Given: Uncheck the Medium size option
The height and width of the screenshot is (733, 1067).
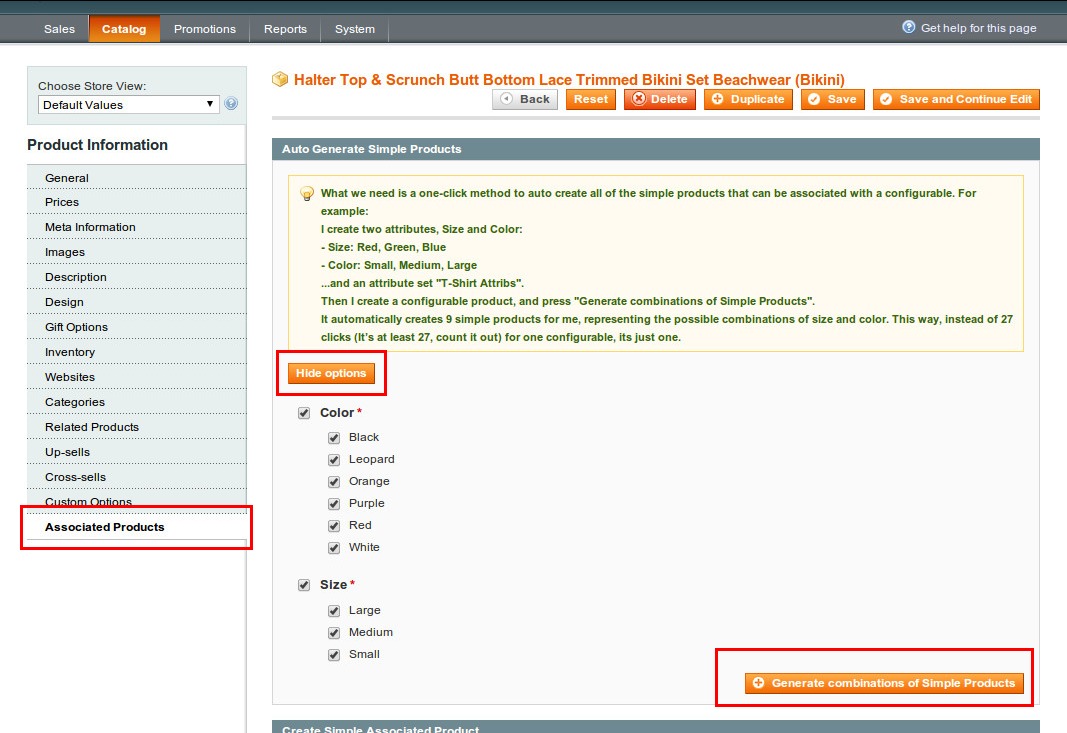Looking at the screenshot, I should point(333,633).
